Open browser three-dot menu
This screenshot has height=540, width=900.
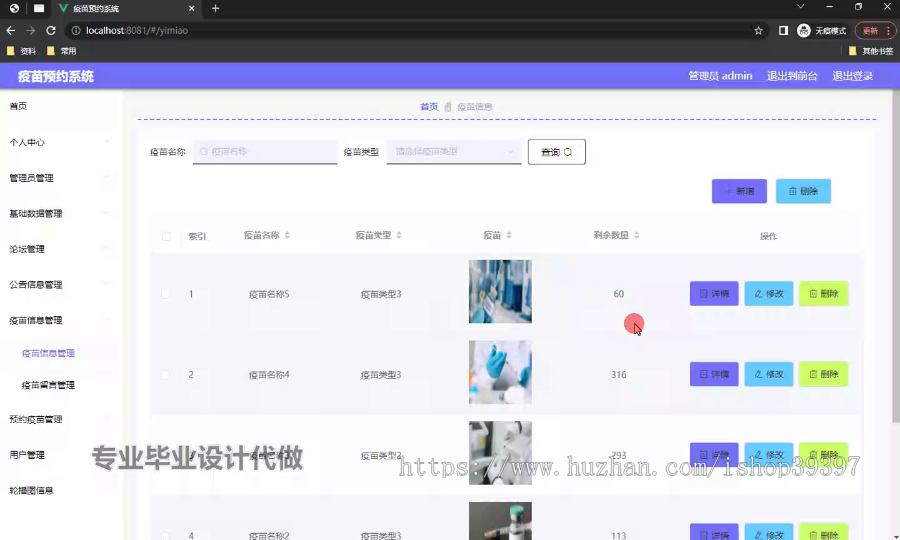click(x=889, y=30)
